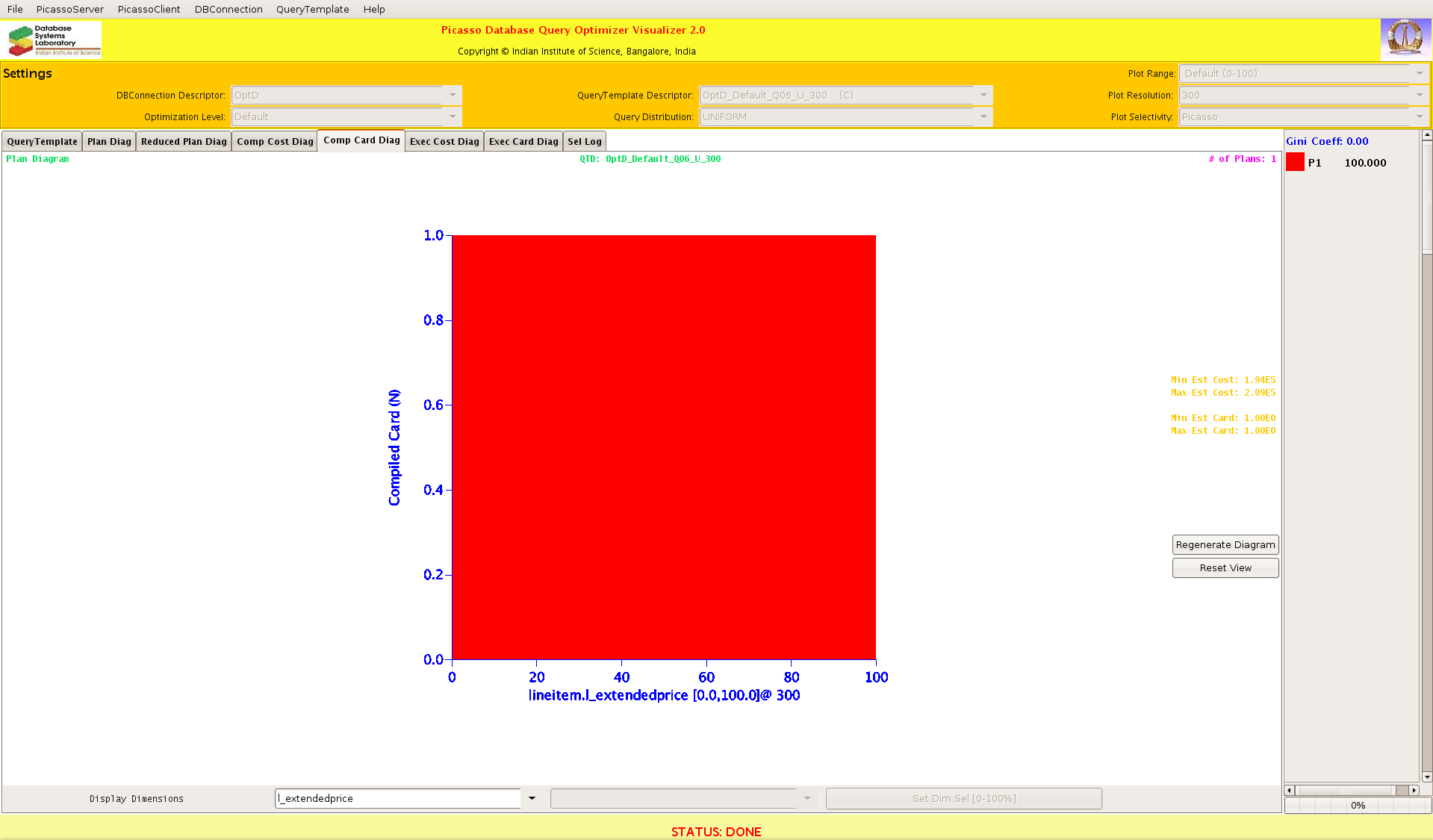Click the IISc emblem in header

tap(1405, 39)
